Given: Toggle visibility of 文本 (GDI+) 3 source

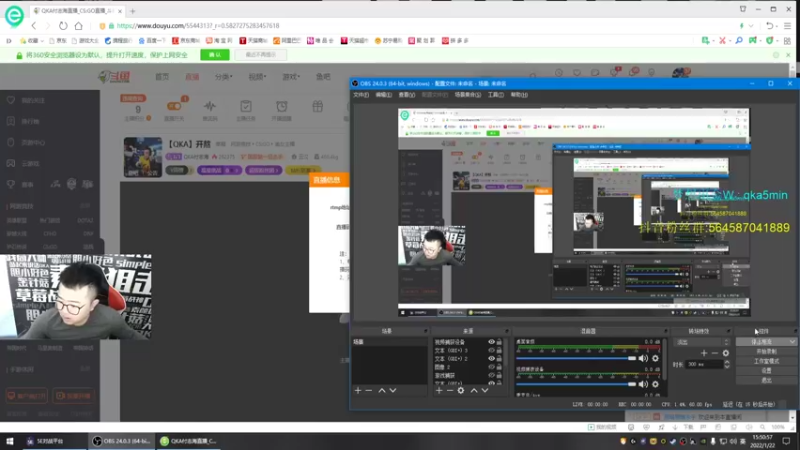Looking at the screenshot, I should pyautogui.click(x=491, y=351).
